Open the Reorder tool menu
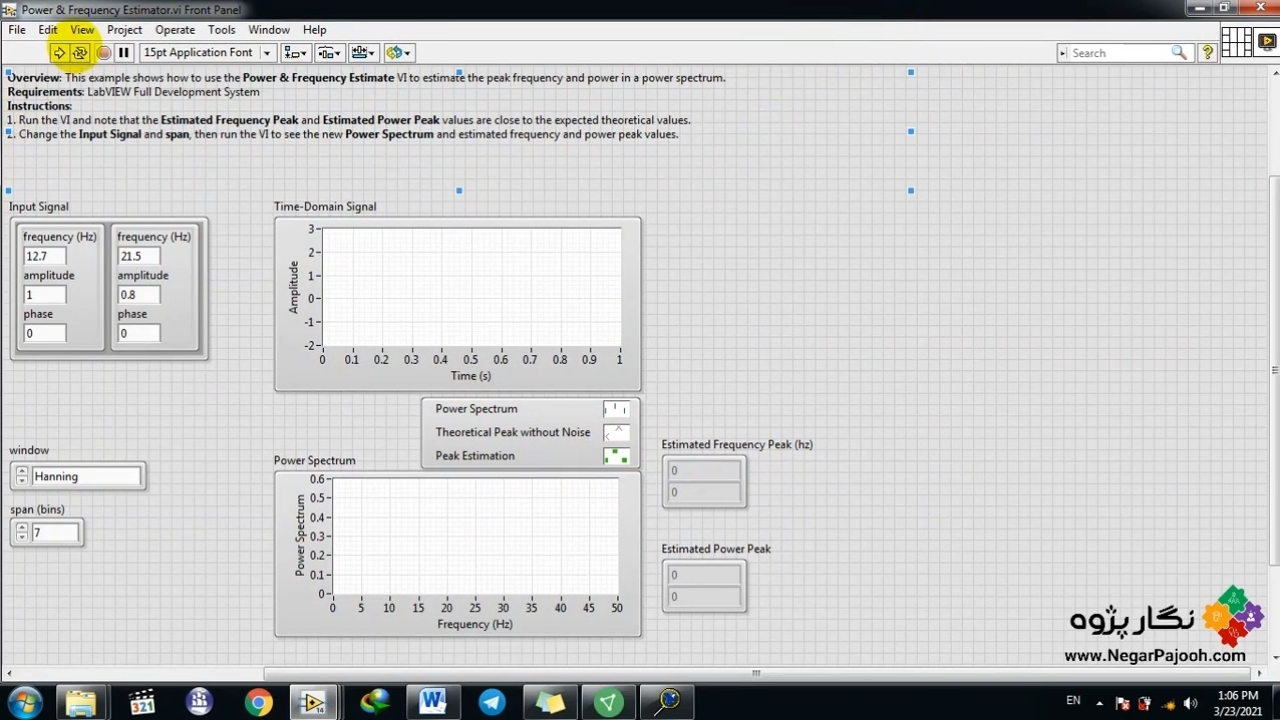The width and height of the screenshot is (1280, 720). [398, 53]
